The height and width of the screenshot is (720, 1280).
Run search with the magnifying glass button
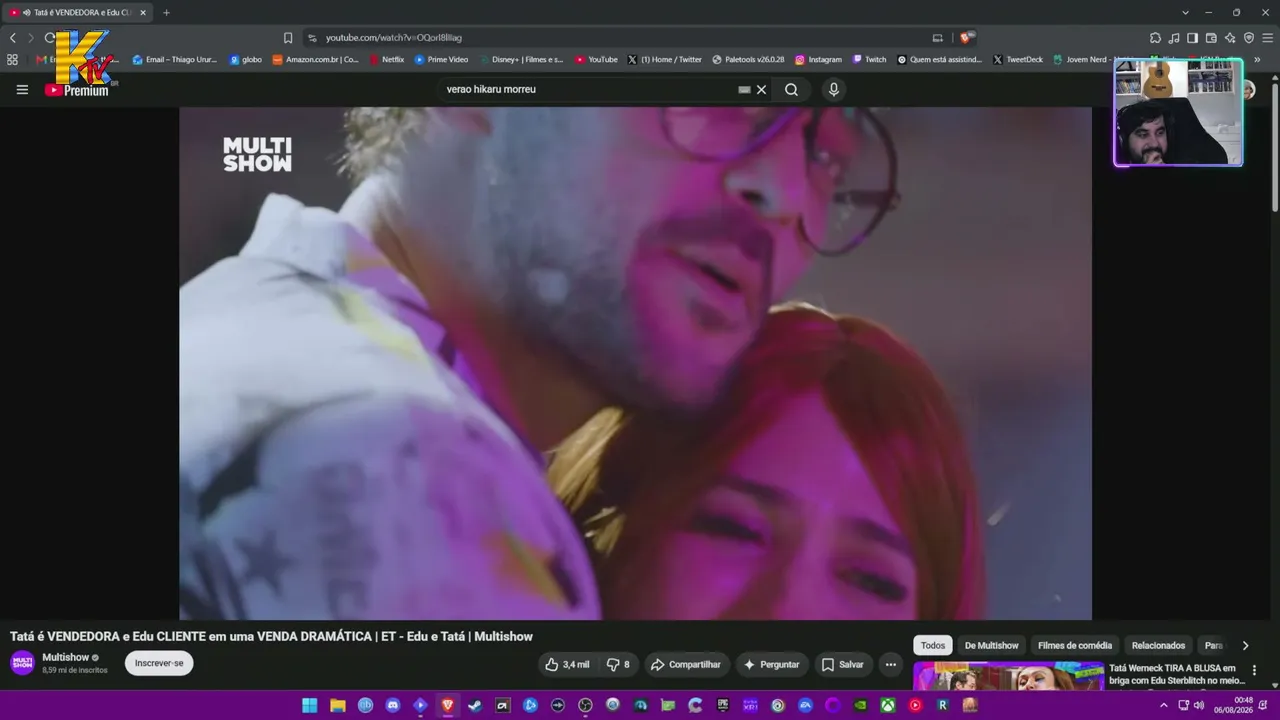[791, 89]
